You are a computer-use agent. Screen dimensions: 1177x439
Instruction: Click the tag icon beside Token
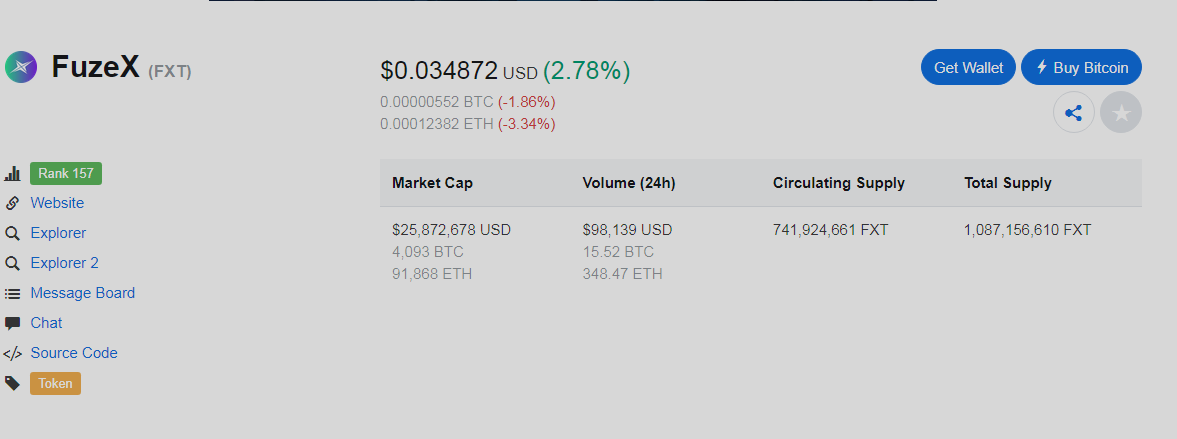tap(13, 383)
